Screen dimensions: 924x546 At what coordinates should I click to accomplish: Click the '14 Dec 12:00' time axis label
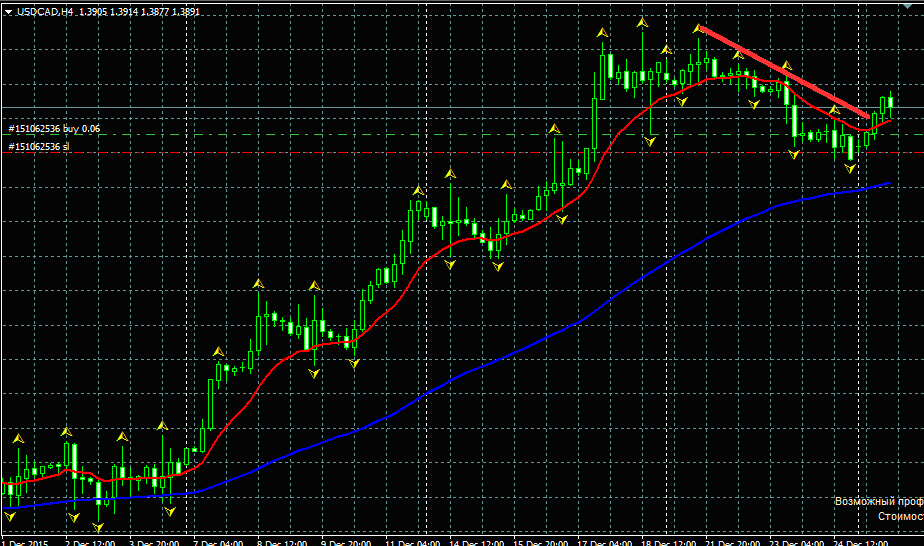coord(477,542)
